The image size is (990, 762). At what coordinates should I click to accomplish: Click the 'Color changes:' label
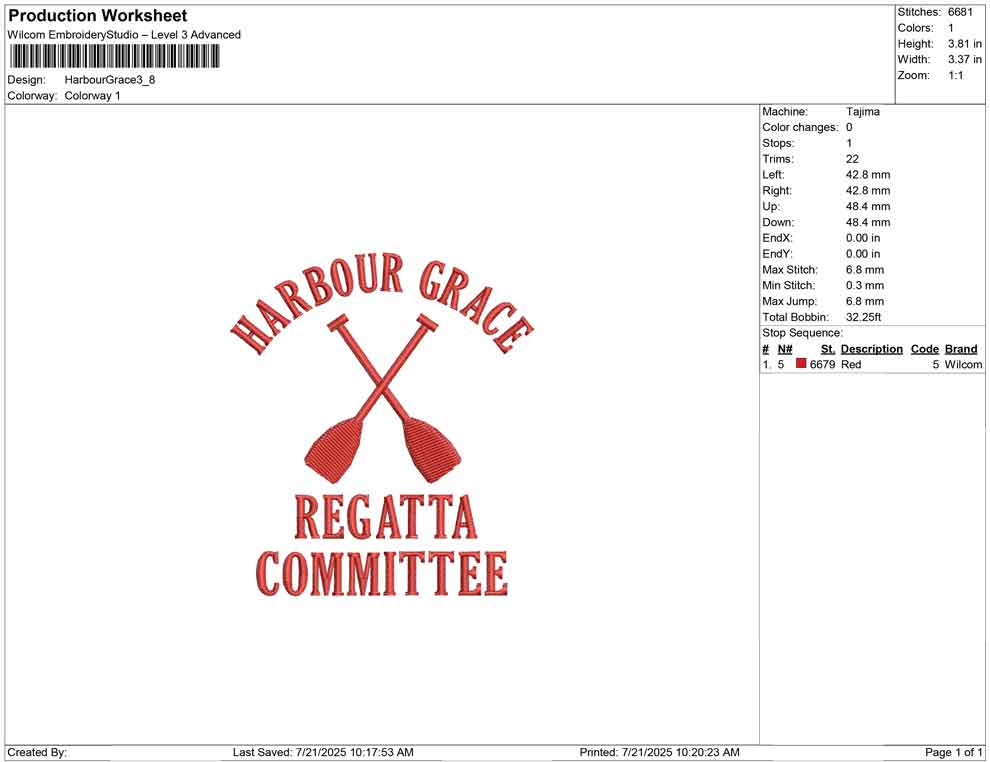(800, 127)
